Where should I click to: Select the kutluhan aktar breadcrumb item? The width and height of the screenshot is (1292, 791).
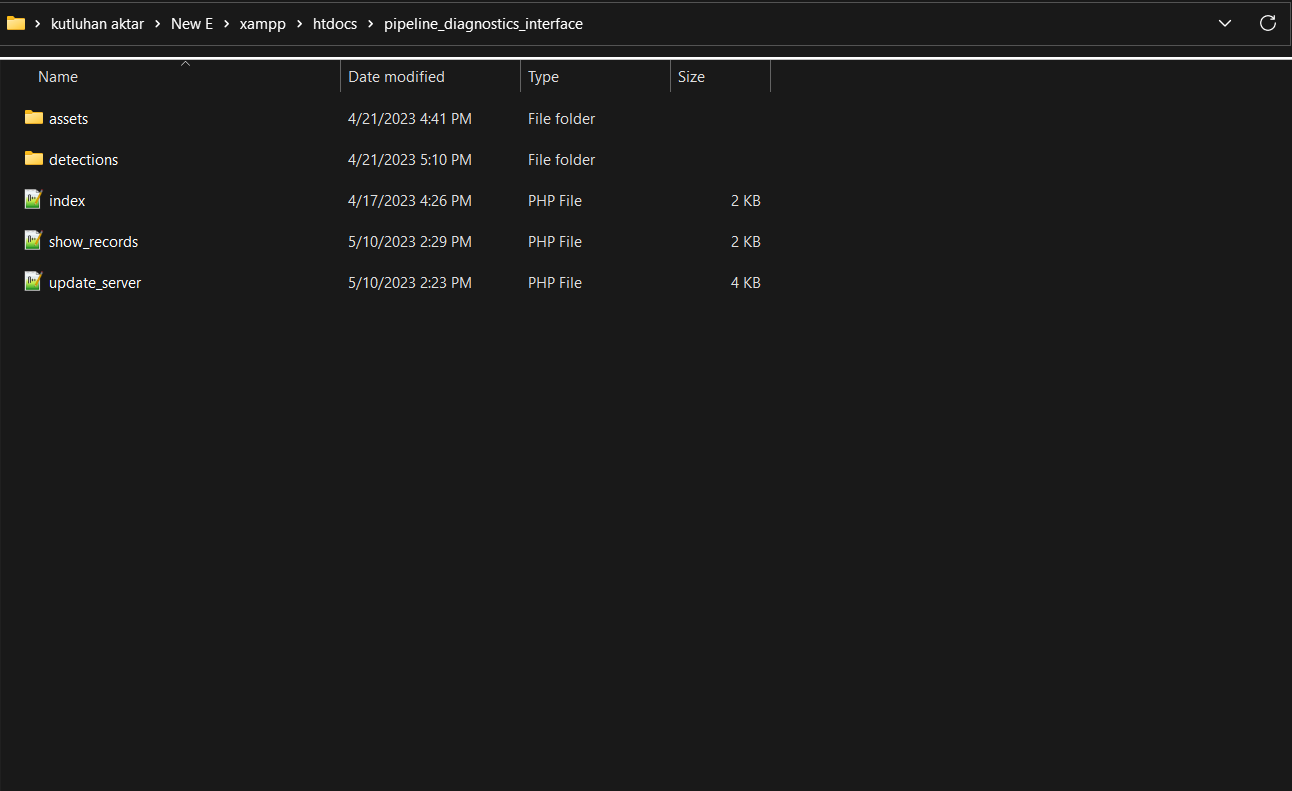tap(97, 23)
